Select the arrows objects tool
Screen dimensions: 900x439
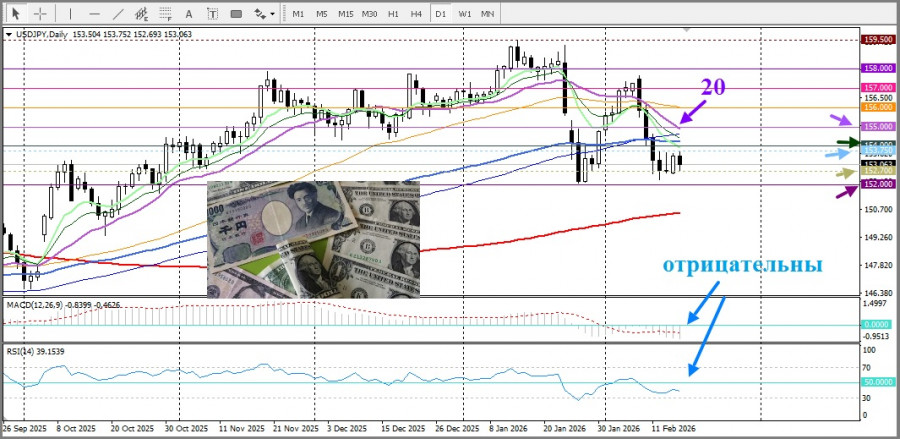pos(259,13)
